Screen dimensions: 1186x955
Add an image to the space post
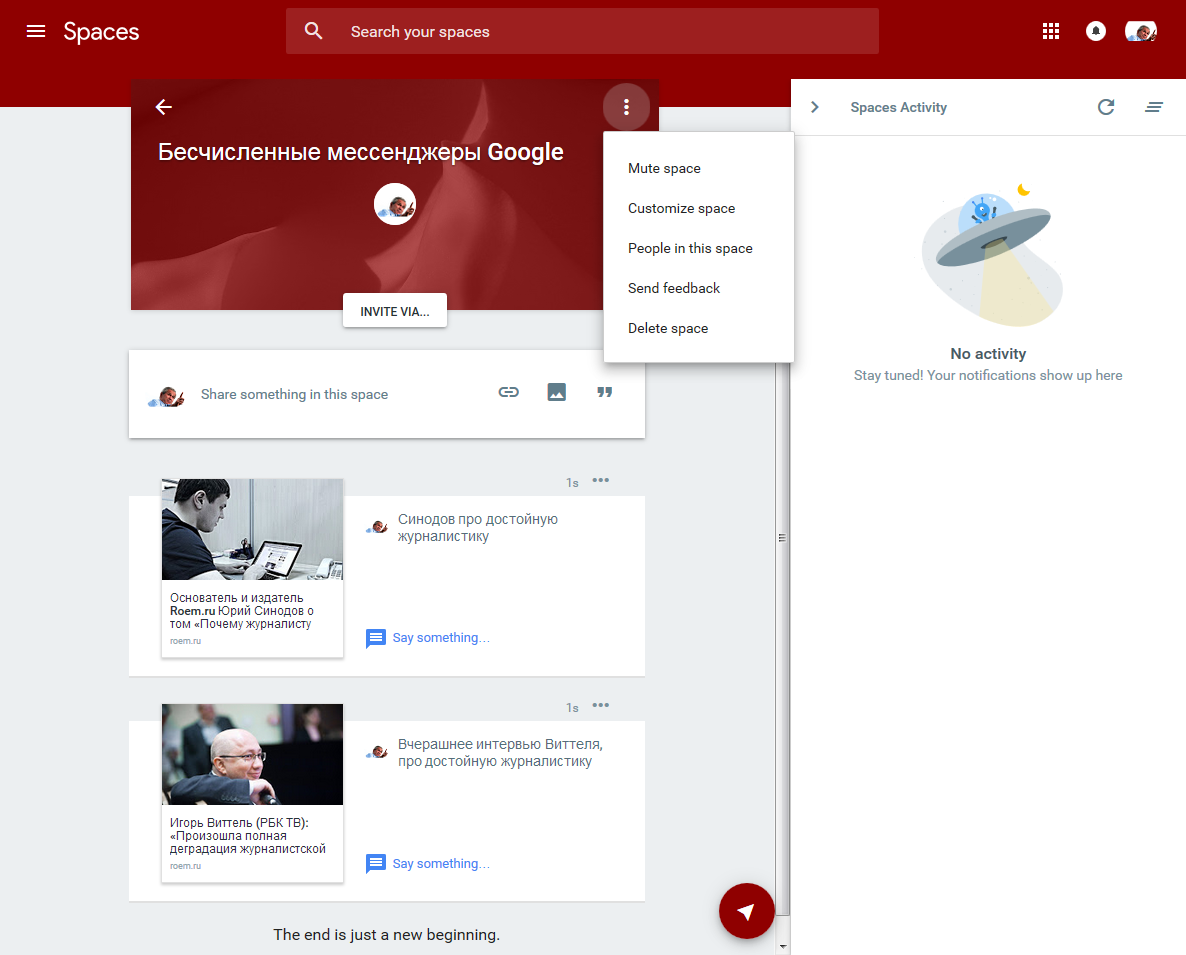tap(557, 392)
